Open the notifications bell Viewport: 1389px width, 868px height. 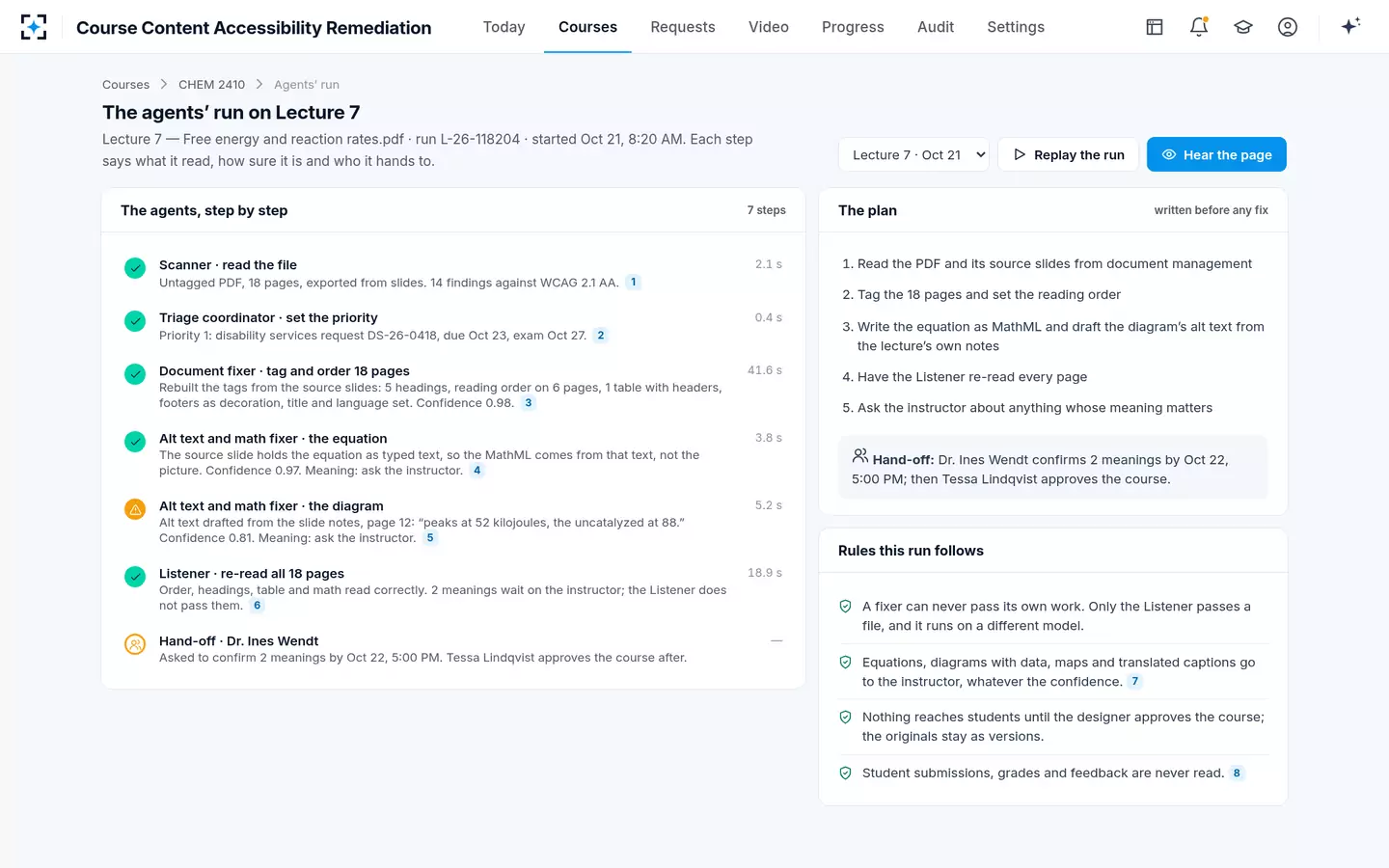click(1199, 27)
